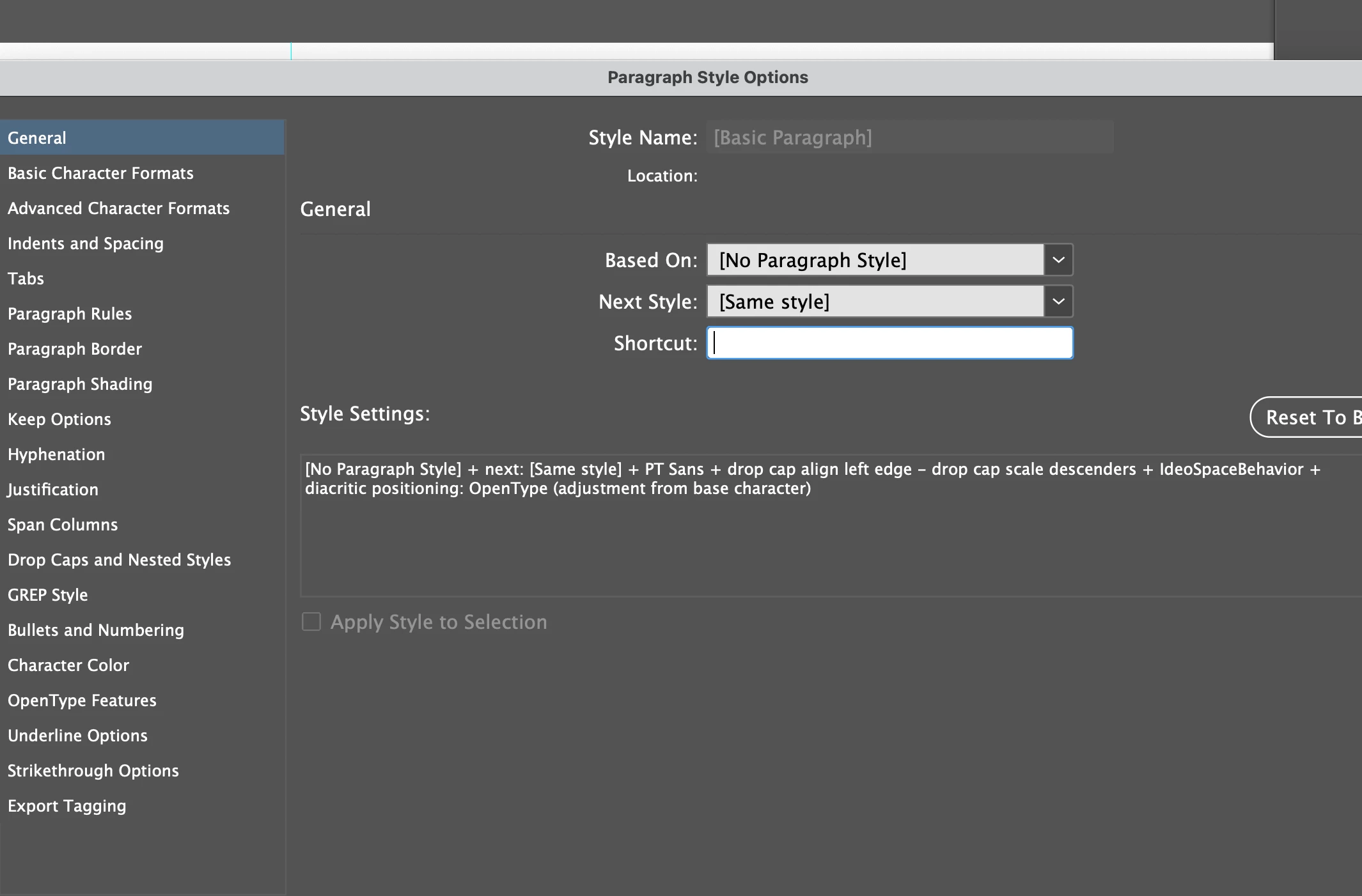Open the Tabs category
The image size is (1362, 896).
(x=26, y=279)
